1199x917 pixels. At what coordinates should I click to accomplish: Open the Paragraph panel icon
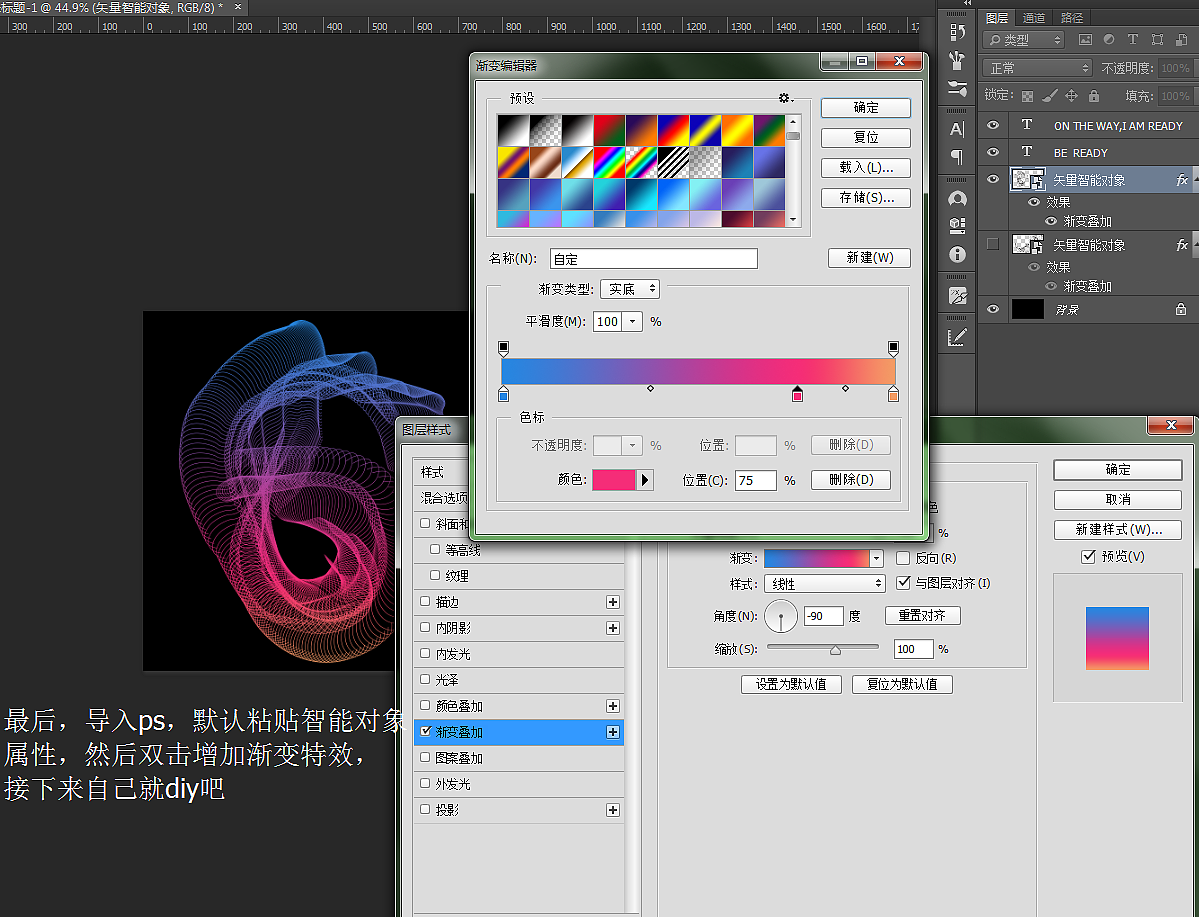[x=957, y=157]
